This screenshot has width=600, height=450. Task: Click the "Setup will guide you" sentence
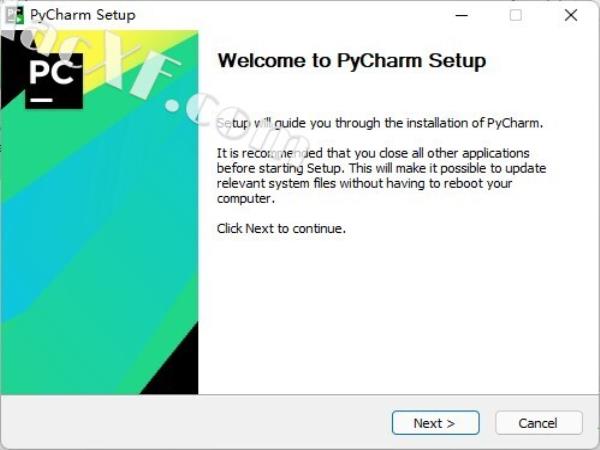(380, 123)
